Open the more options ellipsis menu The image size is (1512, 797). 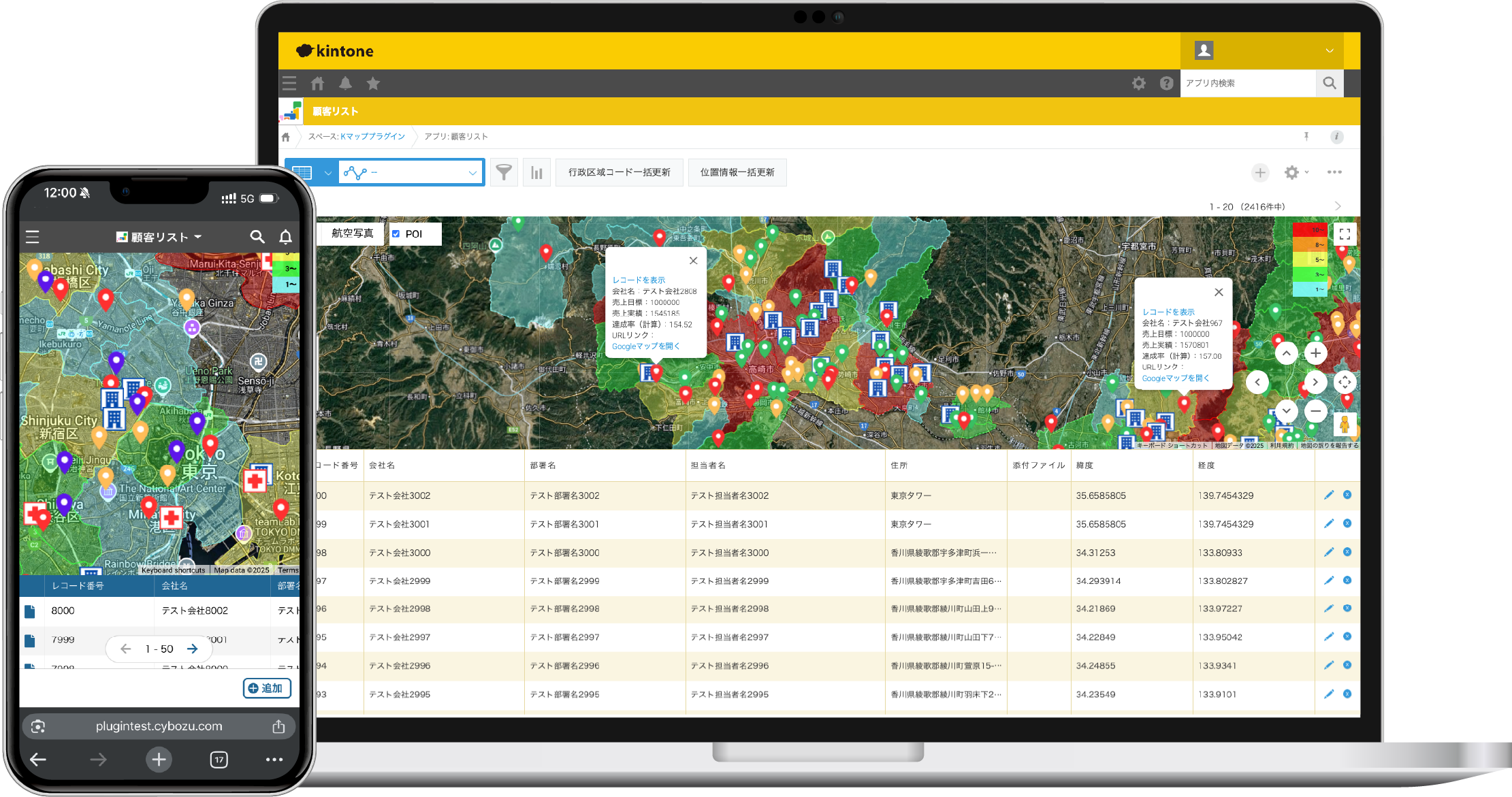1334,173
